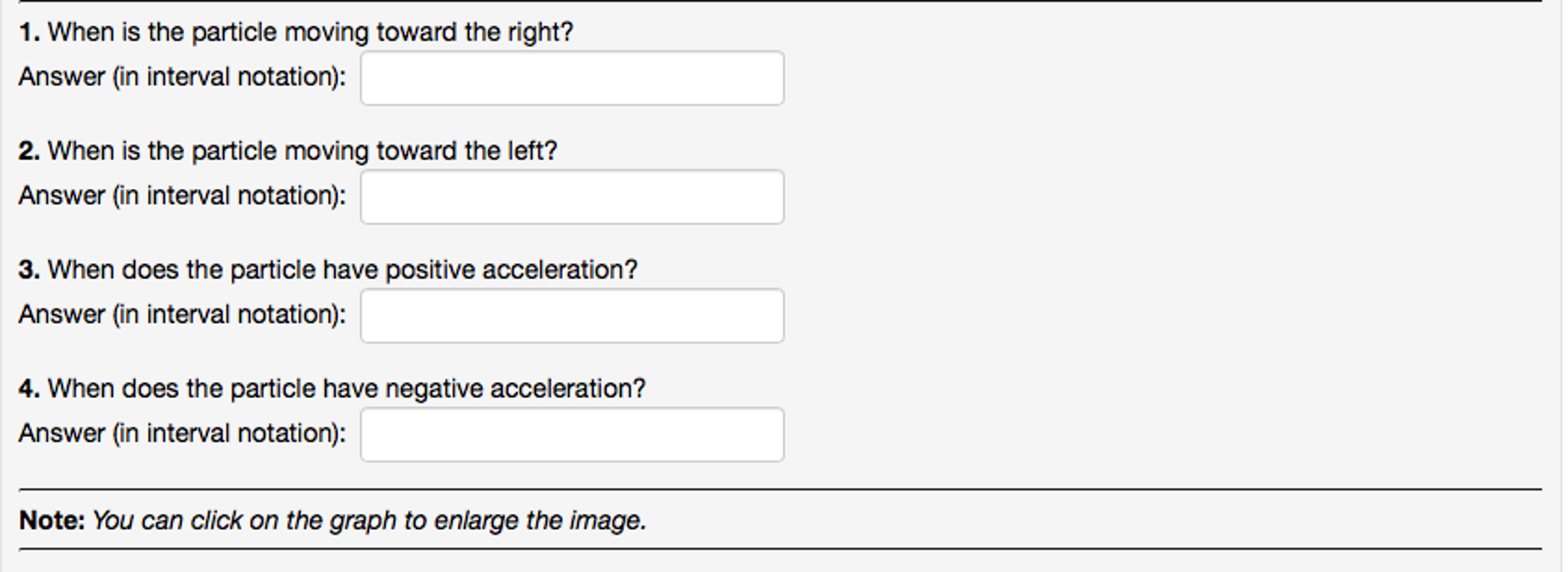Click the negative acceleration question text
The width and height of the screenshot is (1568, 572).
tap(346, 389)
